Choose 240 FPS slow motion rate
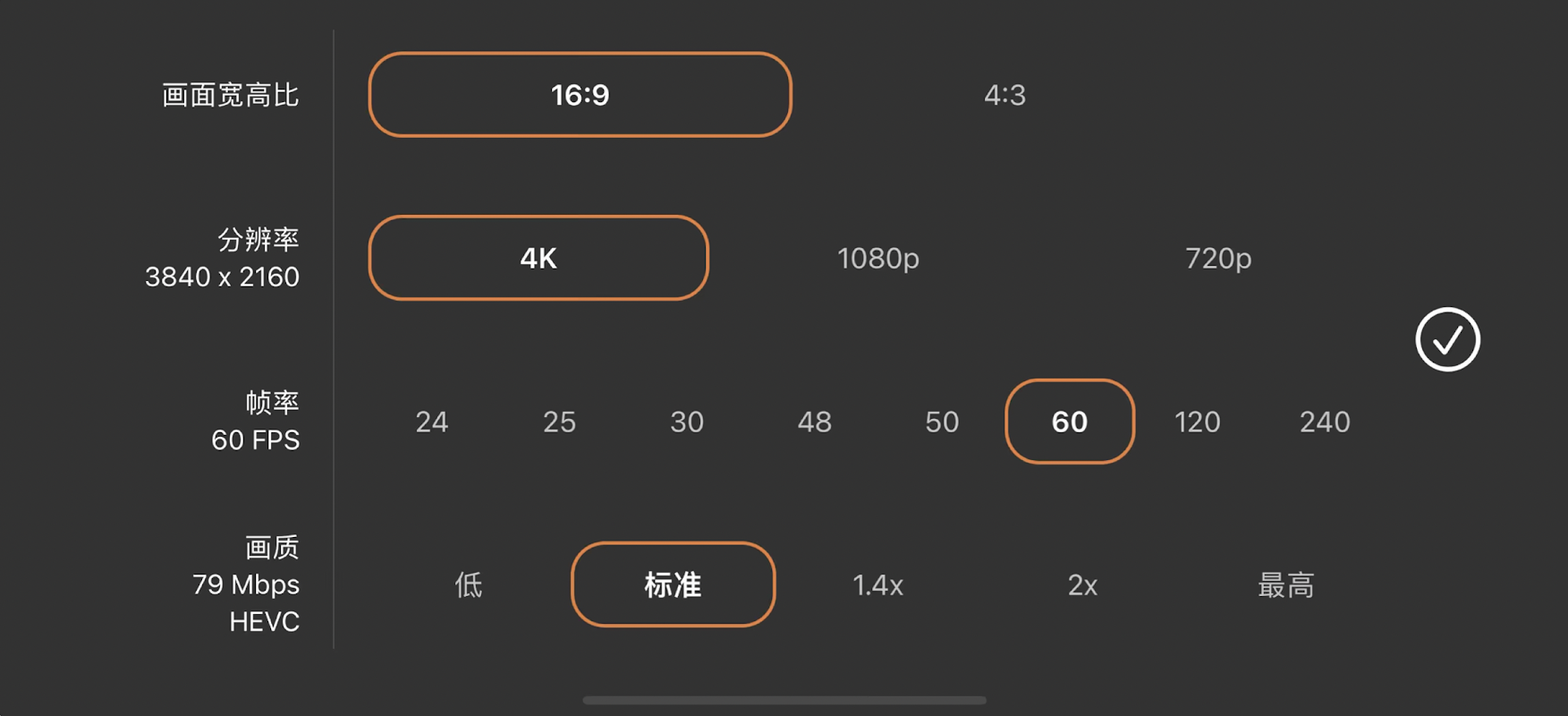 [1325, 422]
